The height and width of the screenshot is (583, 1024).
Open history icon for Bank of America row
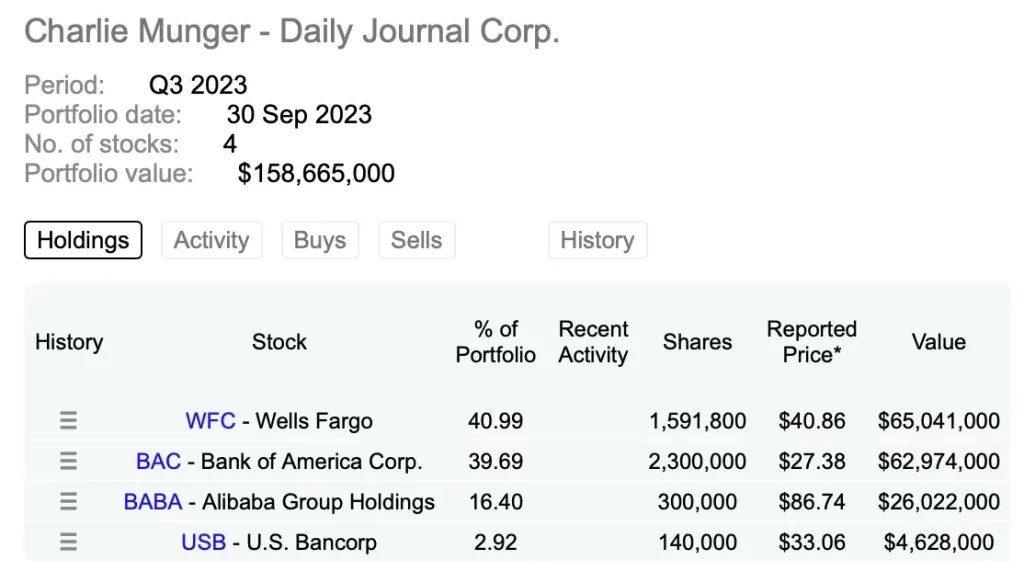coord(68,461)
